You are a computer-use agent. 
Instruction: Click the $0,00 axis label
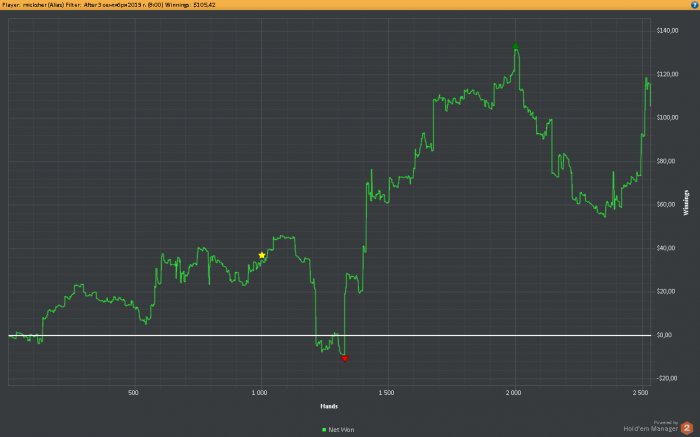click(664, 335)
